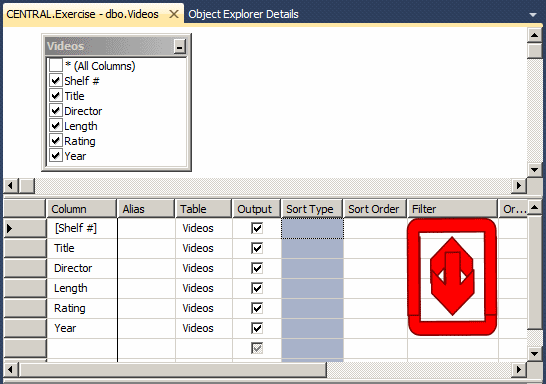546x384 pixels.
Task: Select the Director cell in the criteria grid
Action: (82, 268)
